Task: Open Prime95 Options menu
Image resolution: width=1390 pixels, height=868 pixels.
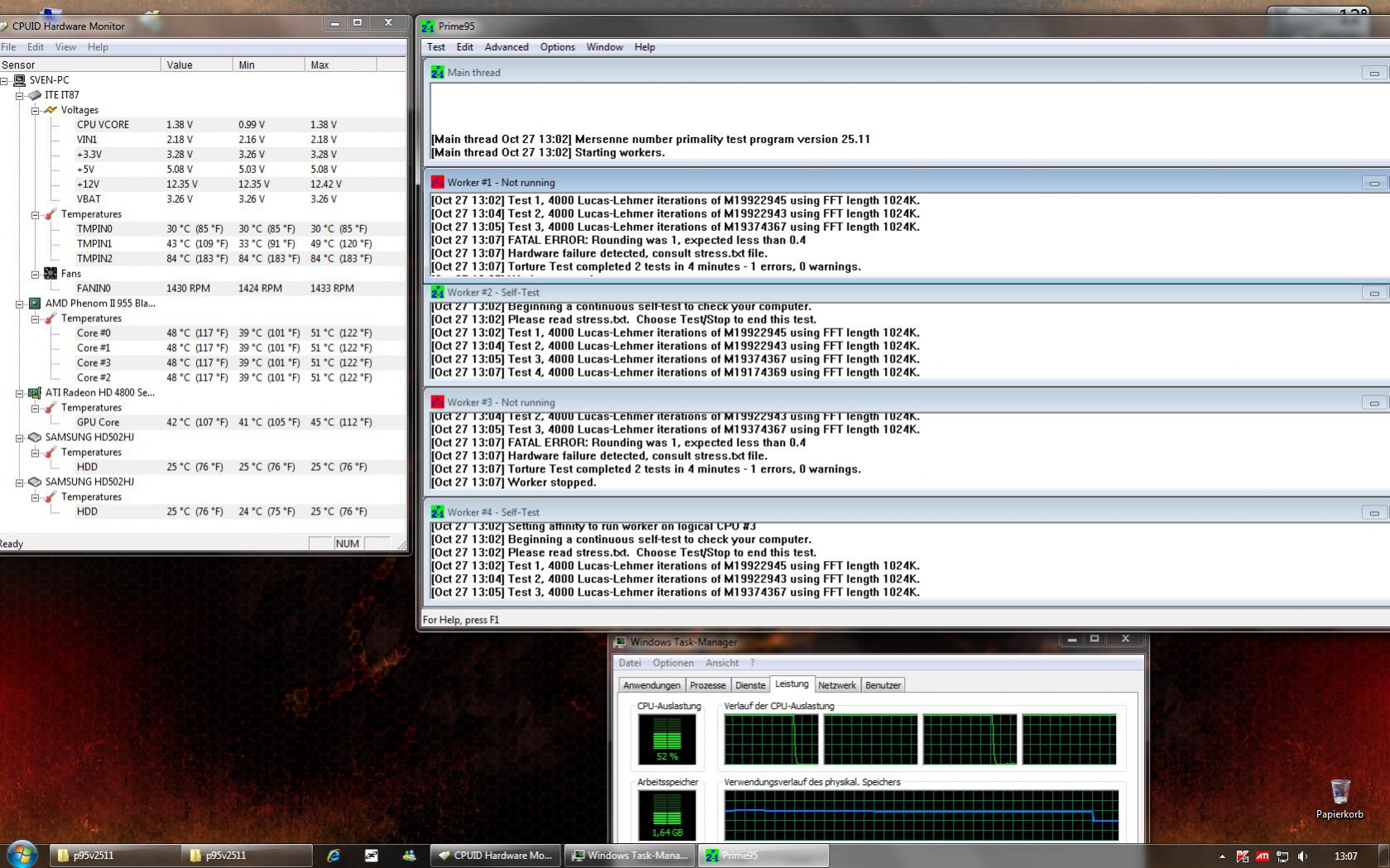Action: point(557,47)
